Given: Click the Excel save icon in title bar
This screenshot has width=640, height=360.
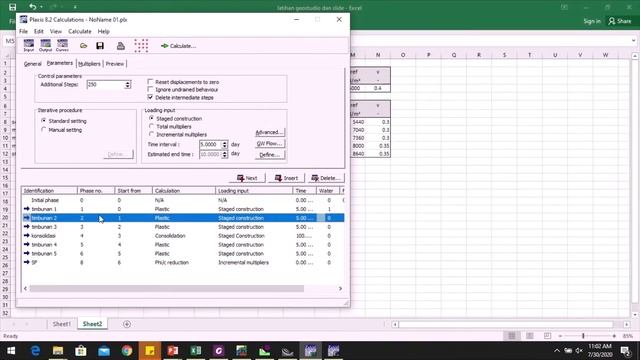Looking at the screenshot, I should [13, 7].
